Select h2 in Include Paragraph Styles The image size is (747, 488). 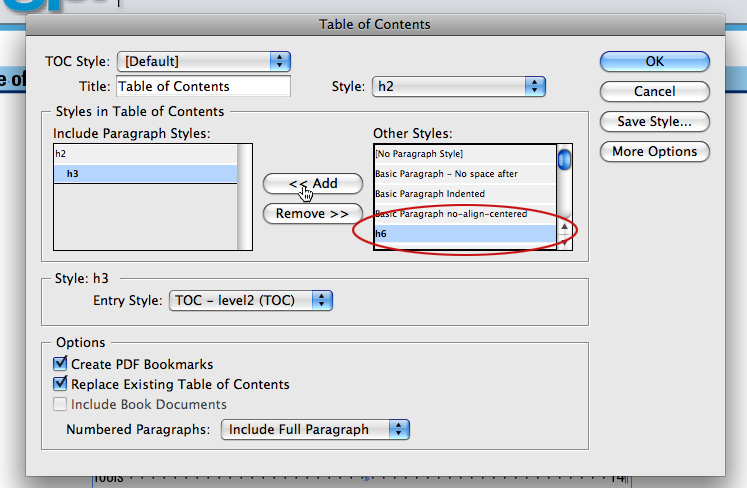point(144,154)
